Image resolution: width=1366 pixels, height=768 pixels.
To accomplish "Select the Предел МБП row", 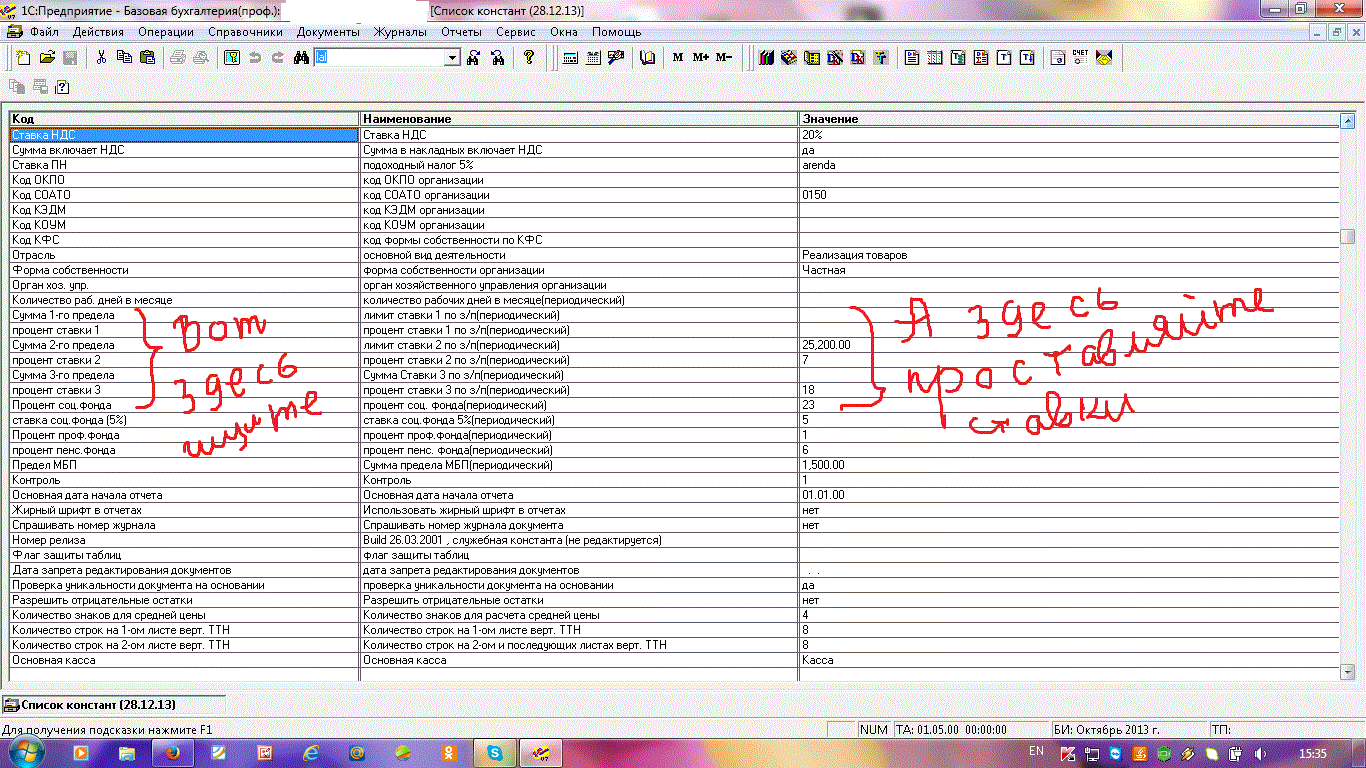I will (674, 465).
